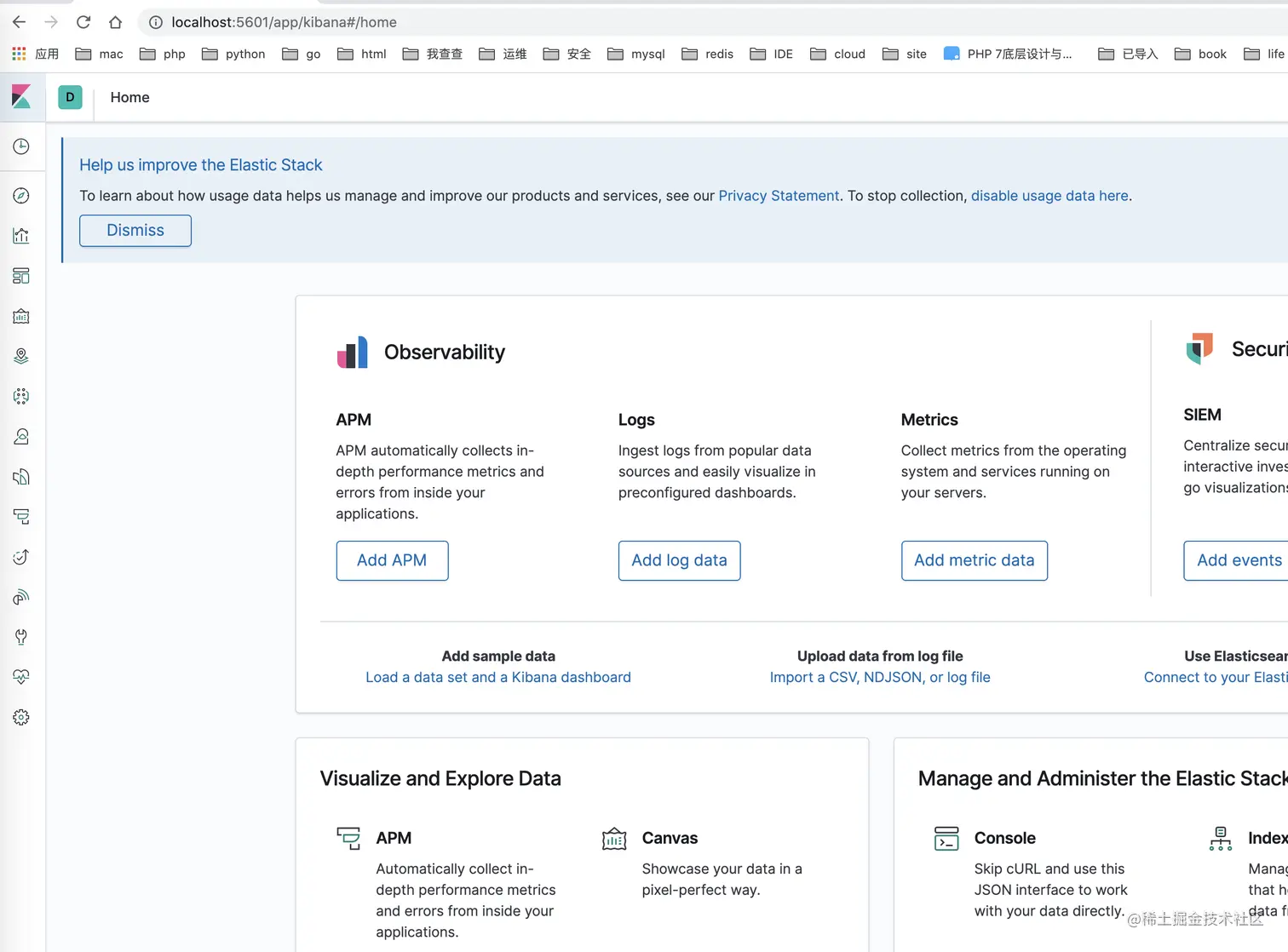The width and height of the screenshot is (1288, 952).
Task: Click the green D space avatar
Action: pos(70,97)
